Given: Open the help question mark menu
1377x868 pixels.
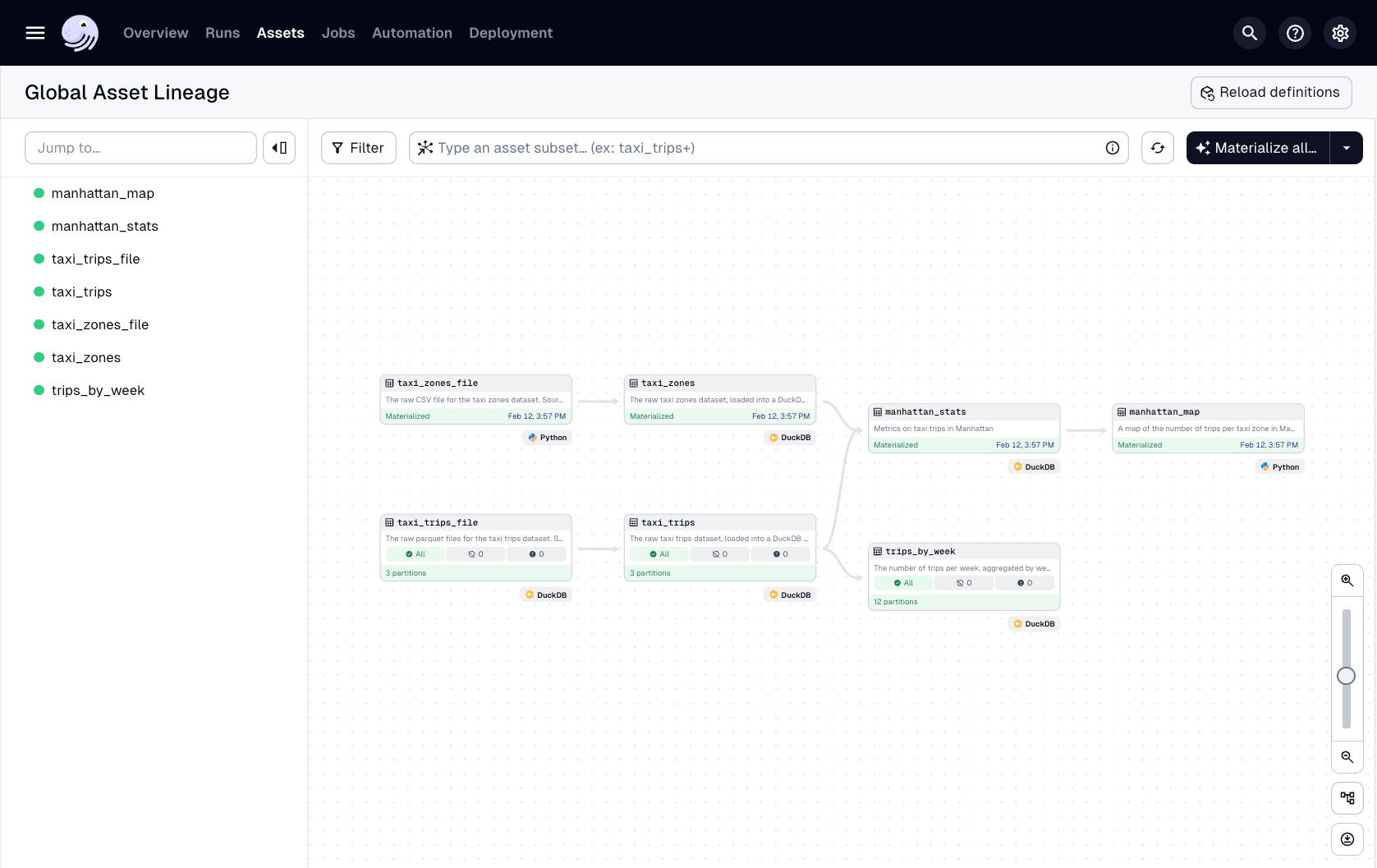Looking at the screenshot, I should click(1295, 33).
